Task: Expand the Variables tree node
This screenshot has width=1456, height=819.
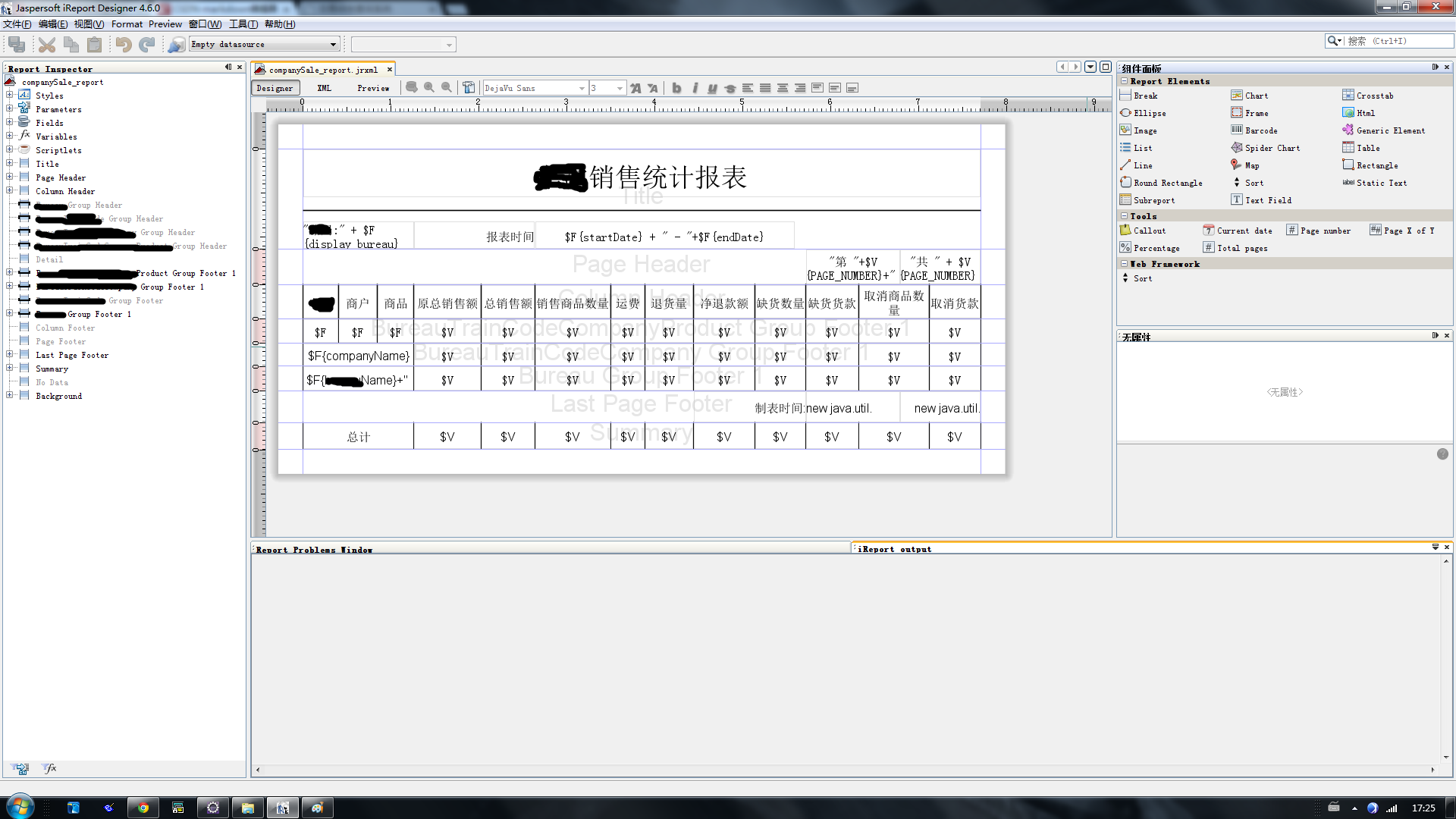Action: (10, 136)
